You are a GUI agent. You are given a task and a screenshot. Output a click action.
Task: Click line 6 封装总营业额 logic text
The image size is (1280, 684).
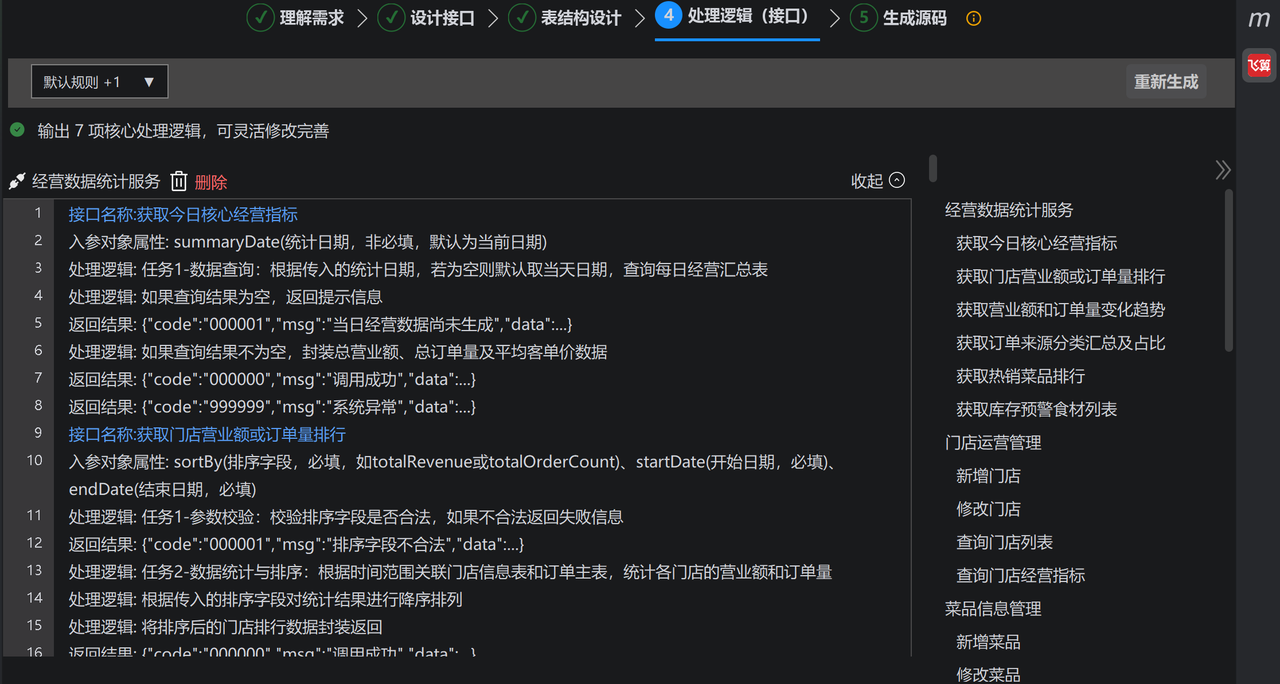(x=338, y=352)
